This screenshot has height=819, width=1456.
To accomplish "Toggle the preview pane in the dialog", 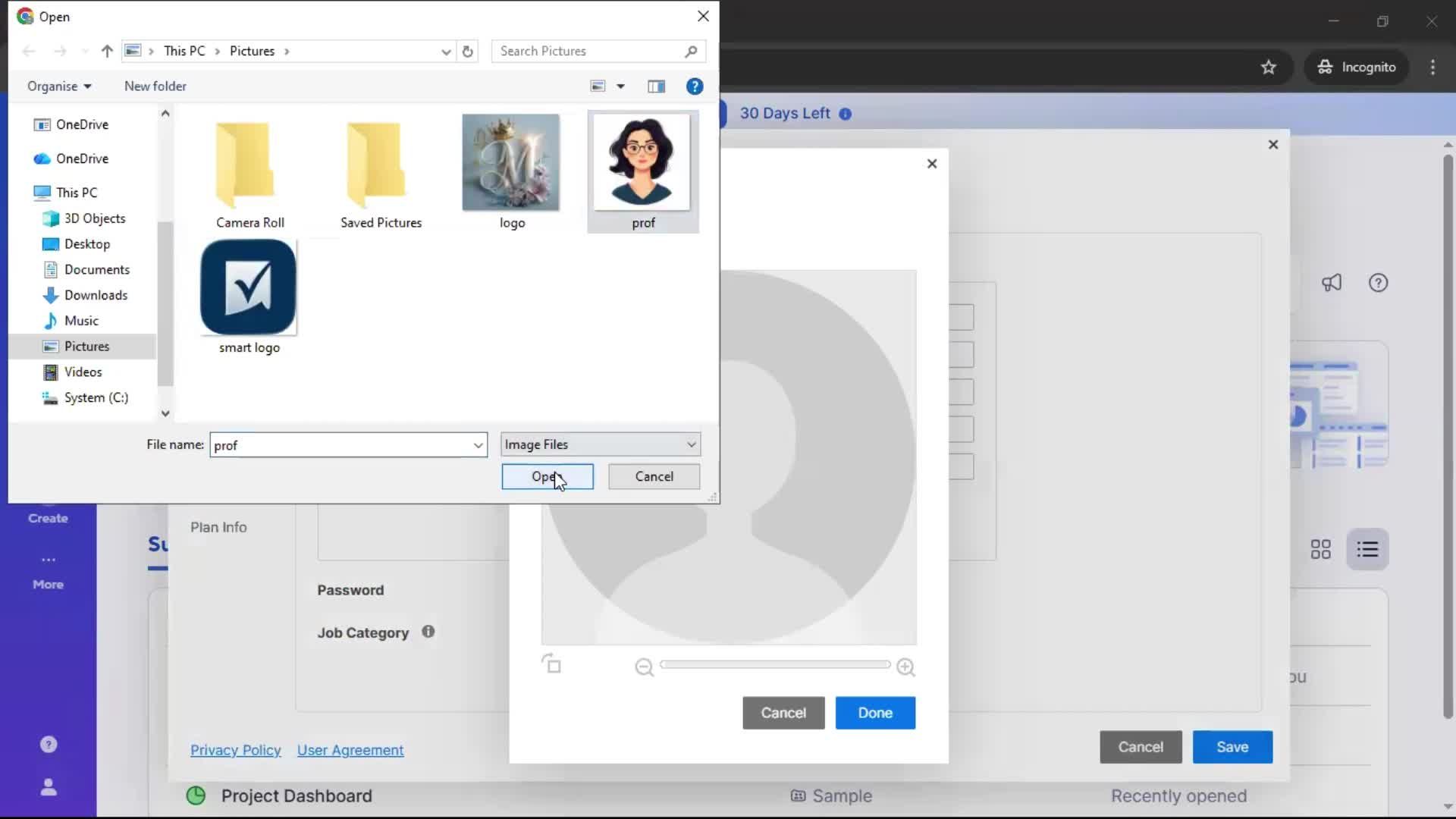I will [x=657, y=86].
